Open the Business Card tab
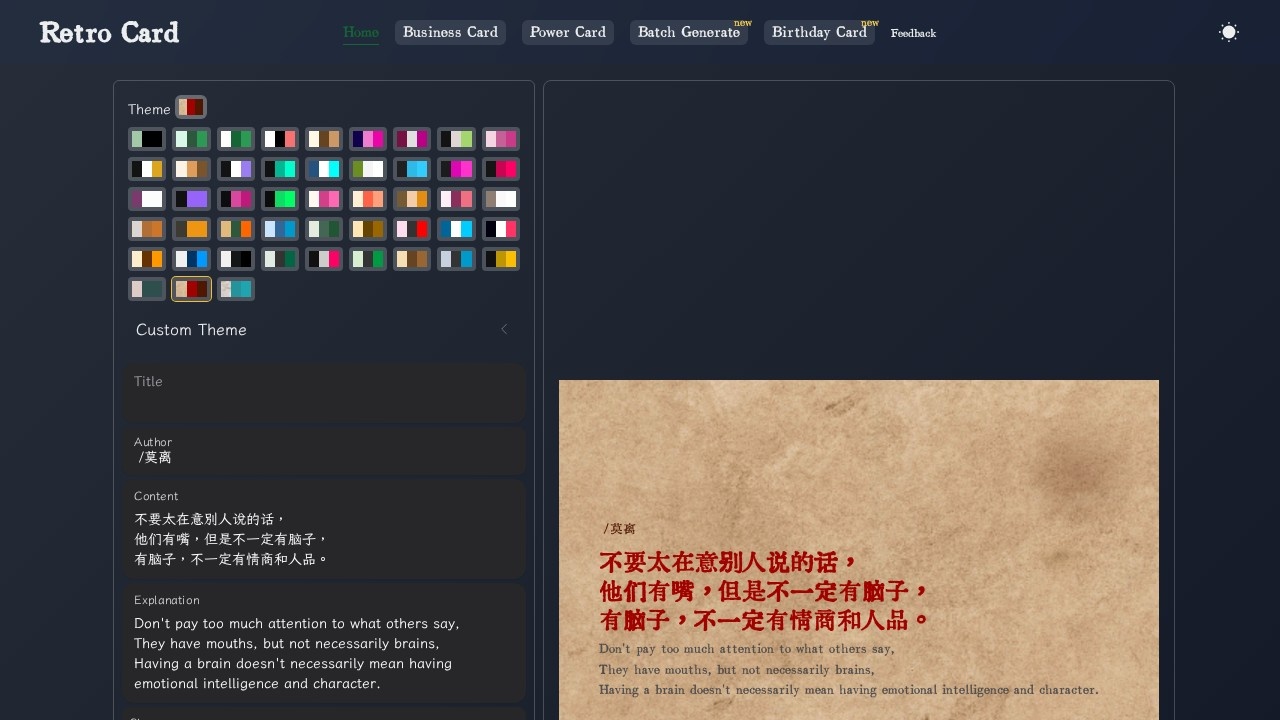This screenshot has width=1280, height=720. tap(450, 32)
